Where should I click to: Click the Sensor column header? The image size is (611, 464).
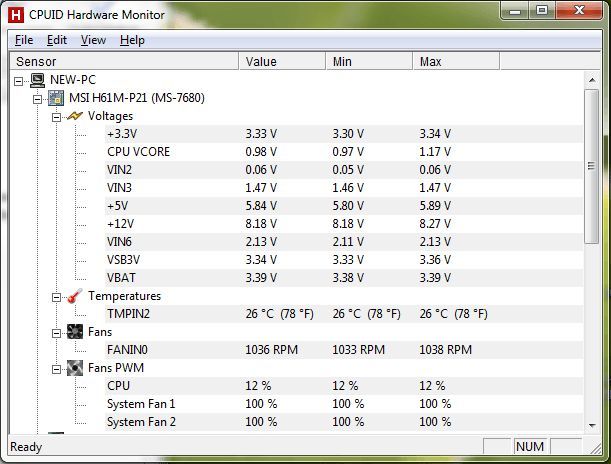point(124,62)
